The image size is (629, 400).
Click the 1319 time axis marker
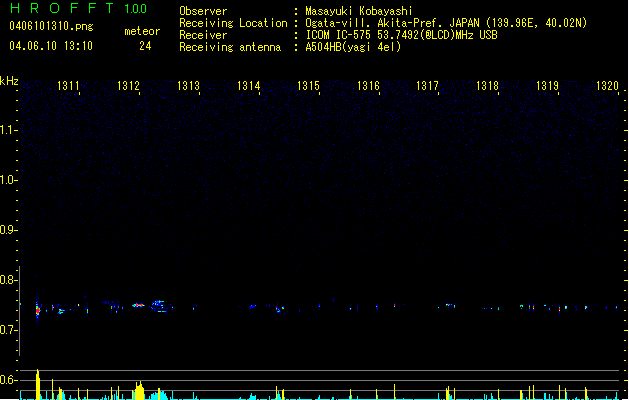pyautogui.click(x=548, y=86)
